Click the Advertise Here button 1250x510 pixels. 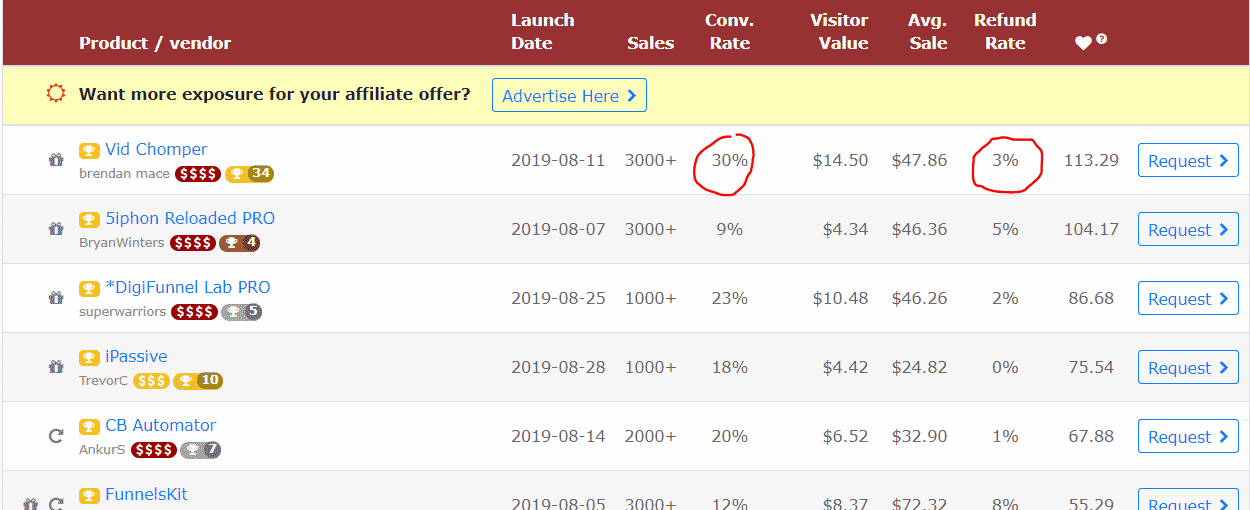(569, 96)
